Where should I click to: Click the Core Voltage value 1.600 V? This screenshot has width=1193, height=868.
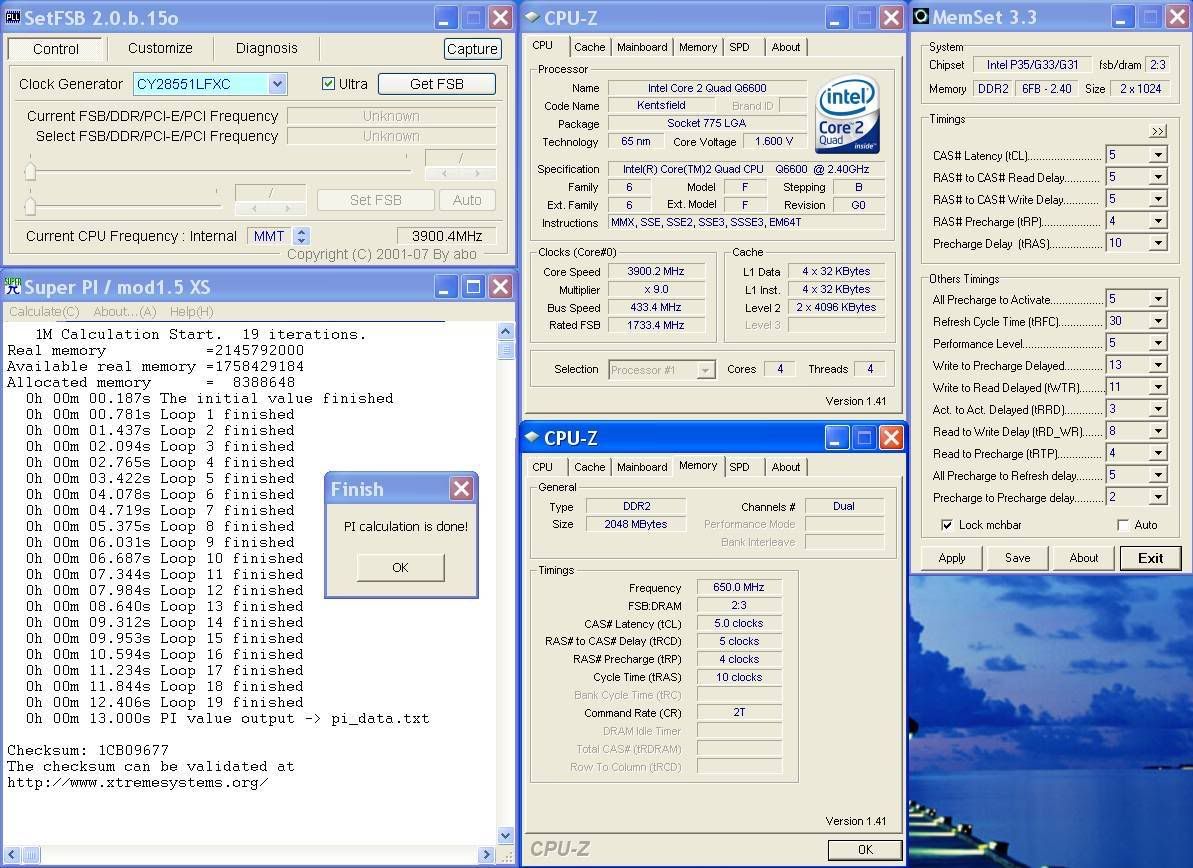coord(775,141)
